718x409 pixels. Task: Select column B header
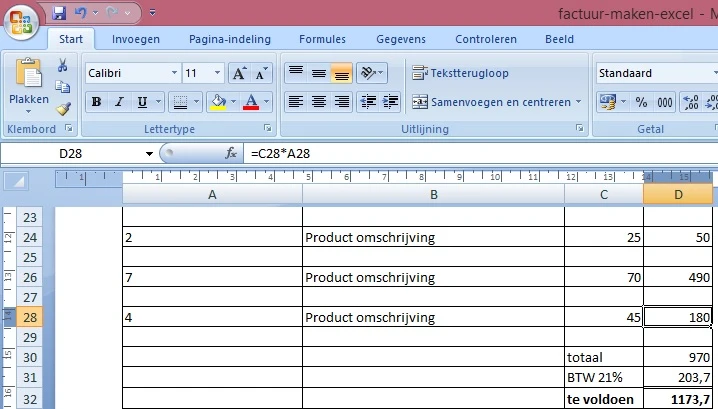point(433,195)
